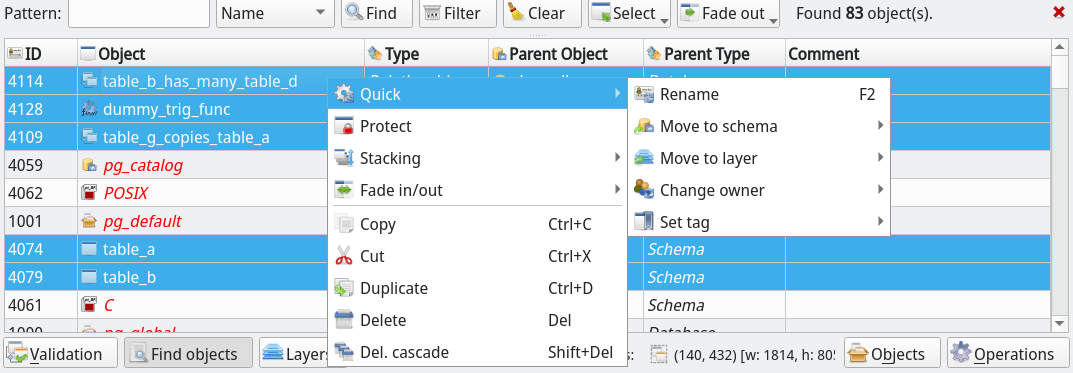1073x373 pixels.
Task: Open the Stacking submenu entry
Action: 475,158
